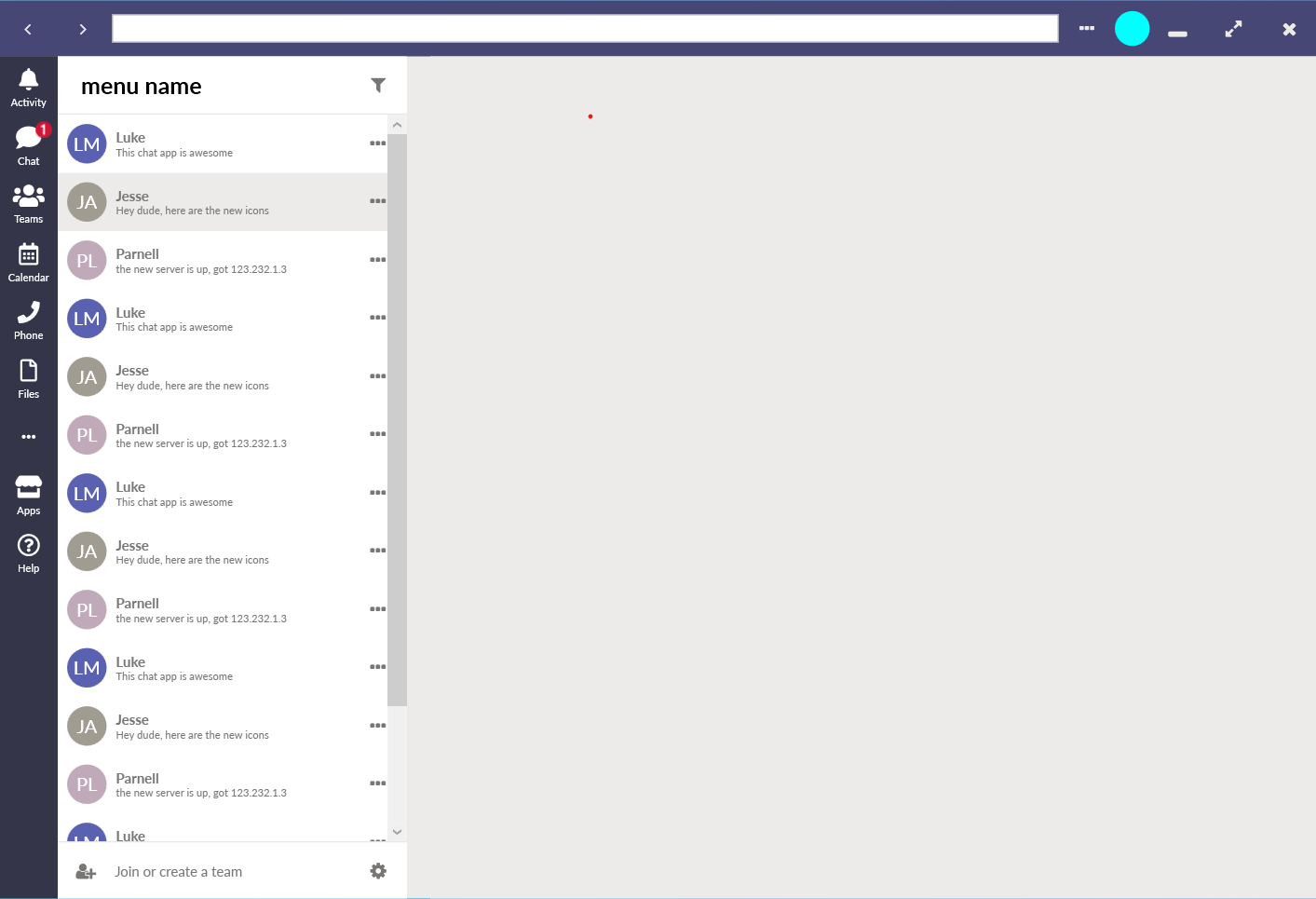Open the filter for the chat list
The height and width of the screenshot is (899, 1316).
tap(378, 85)
